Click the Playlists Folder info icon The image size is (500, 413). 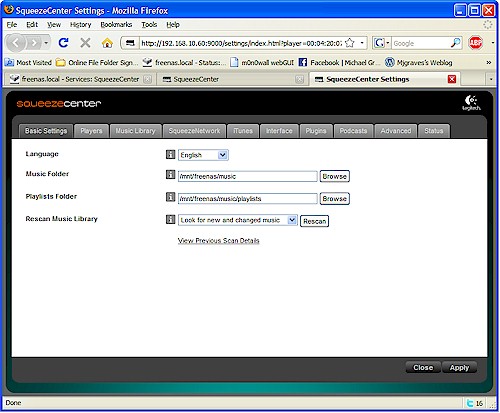tap(170, 197)
